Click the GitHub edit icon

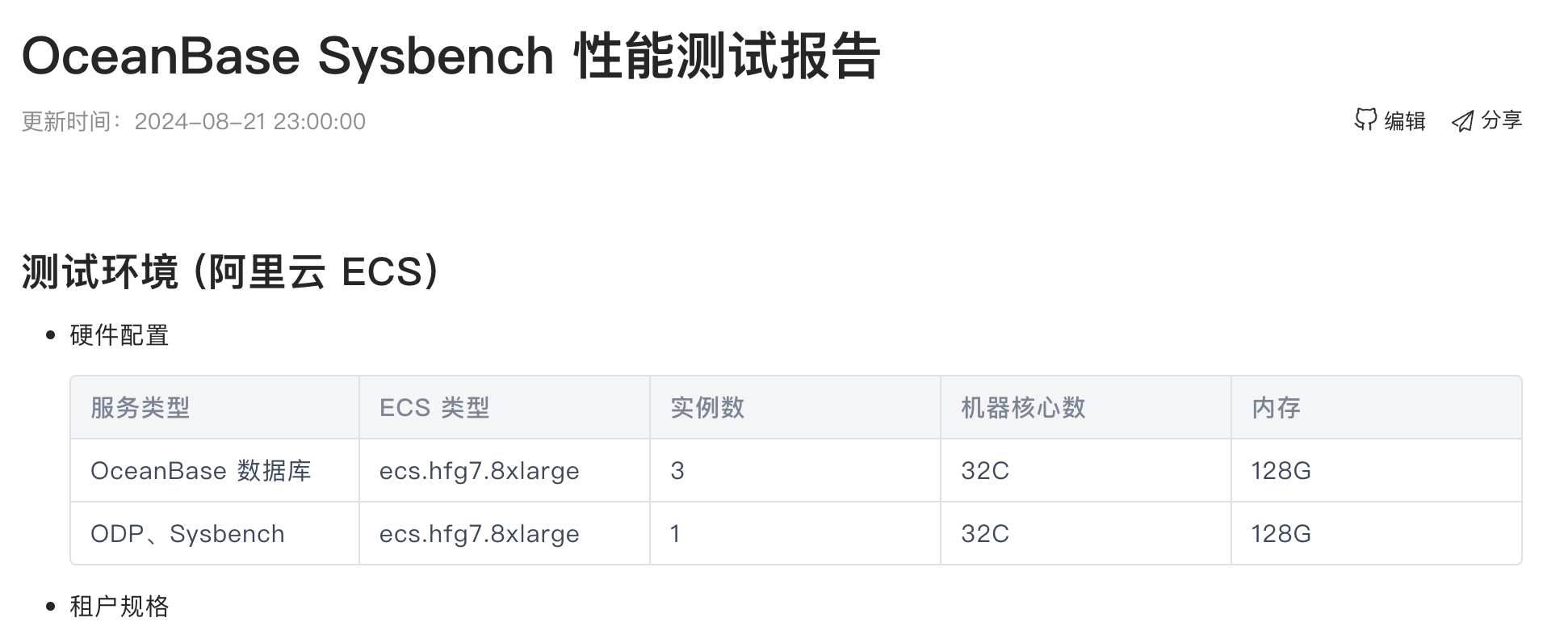[1365, 120]
